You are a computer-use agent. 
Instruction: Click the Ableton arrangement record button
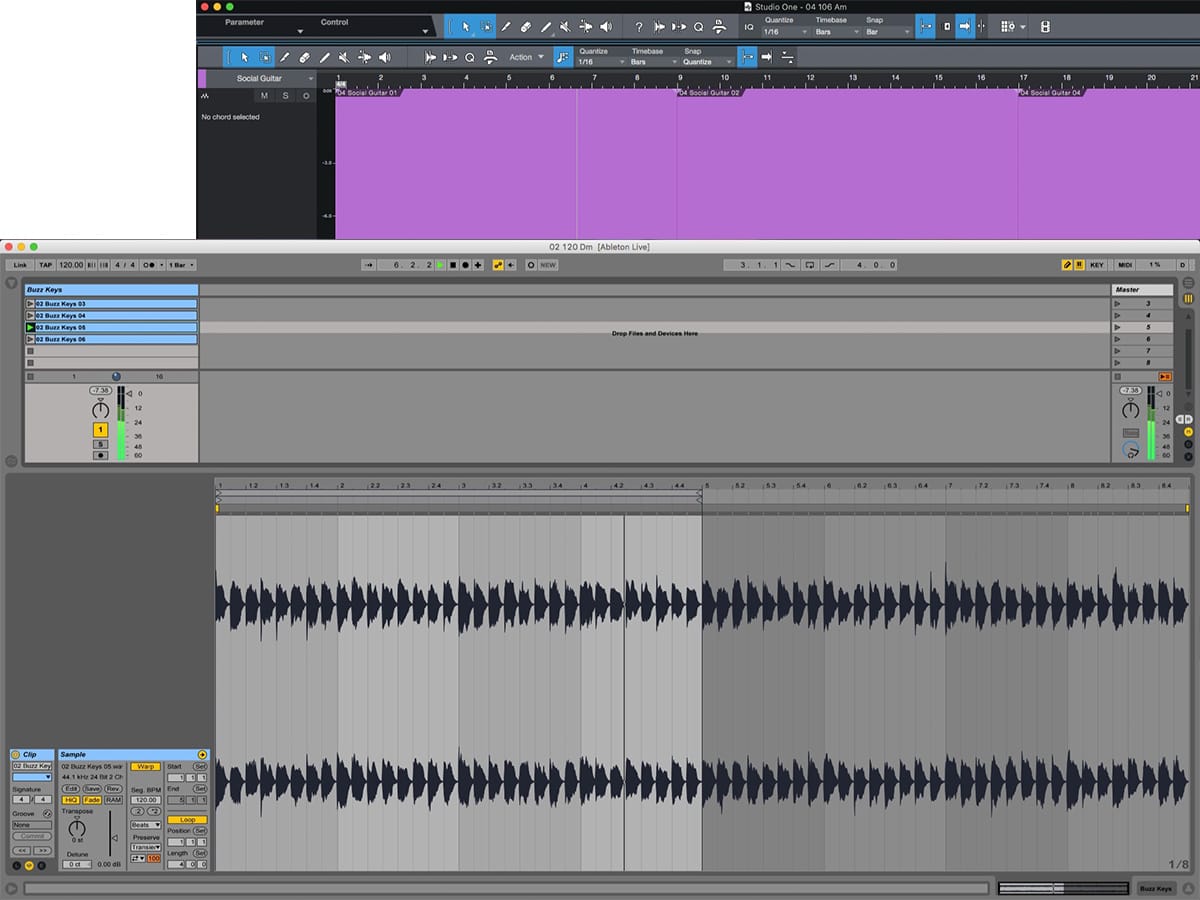click(x=465, y=265)
